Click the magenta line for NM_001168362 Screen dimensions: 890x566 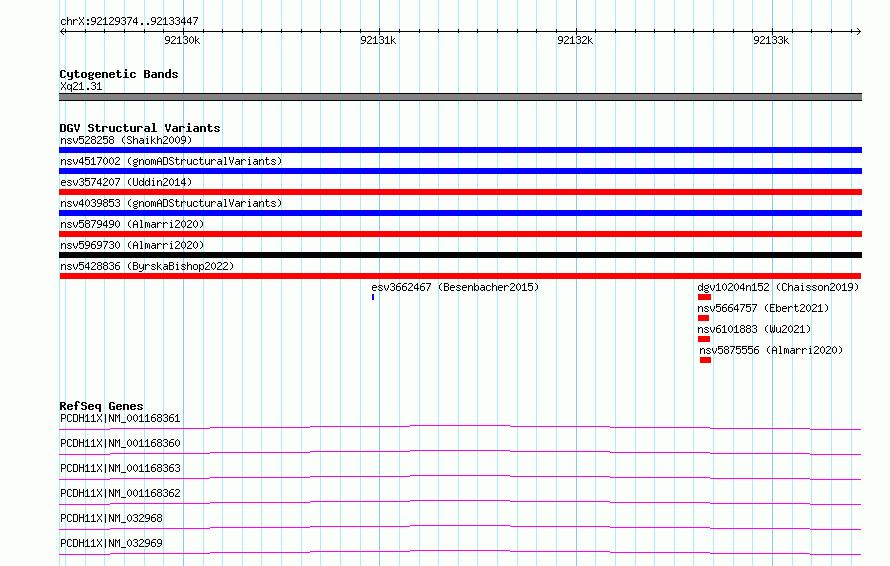coord(460,502)
